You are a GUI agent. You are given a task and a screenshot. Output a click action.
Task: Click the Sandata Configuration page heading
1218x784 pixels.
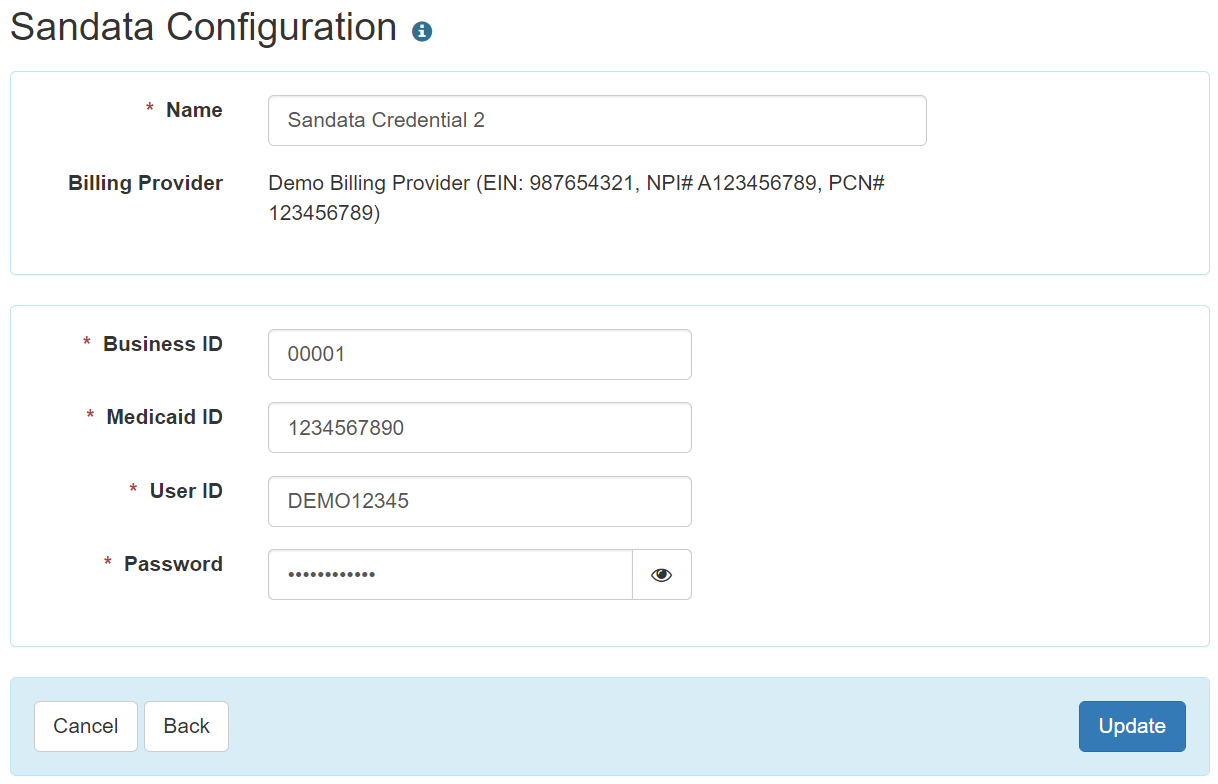[x=204, y=27]
